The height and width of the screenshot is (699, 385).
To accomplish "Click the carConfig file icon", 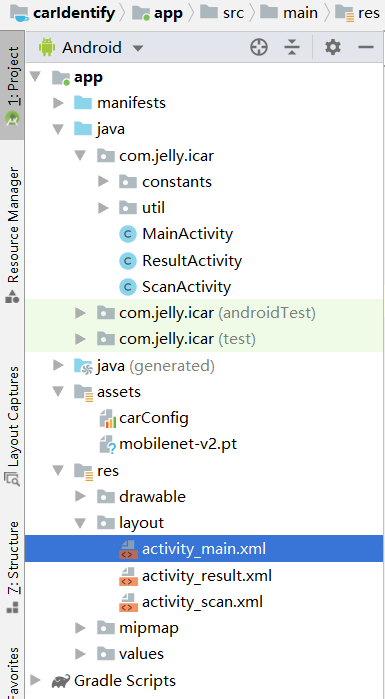I will [107, 418].
